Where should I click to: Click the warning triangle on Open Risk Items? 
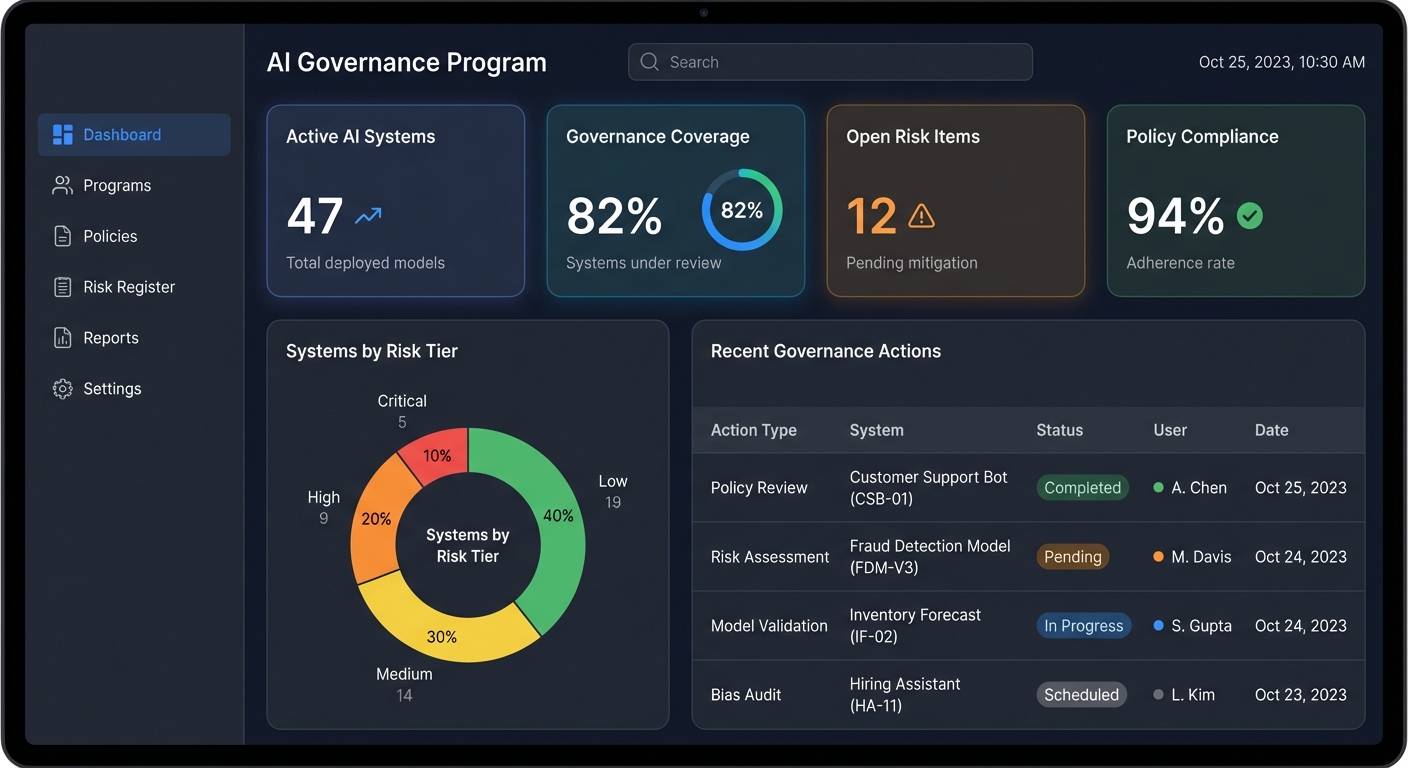pyautogui.click(x=920, y=215)
